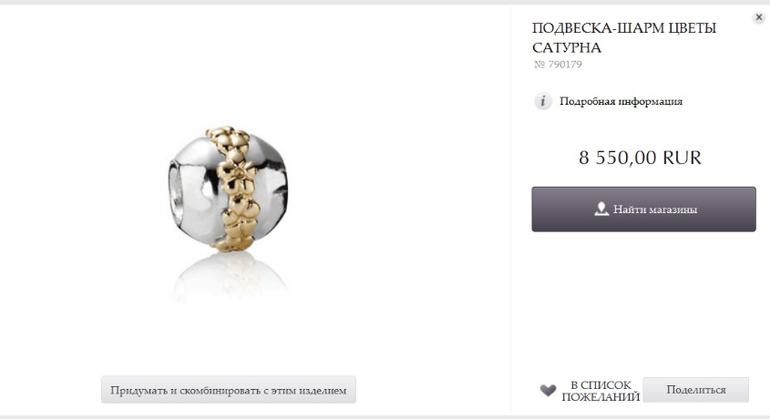
Task: Close the product popup with the X
Action: (x=759, y=17)
